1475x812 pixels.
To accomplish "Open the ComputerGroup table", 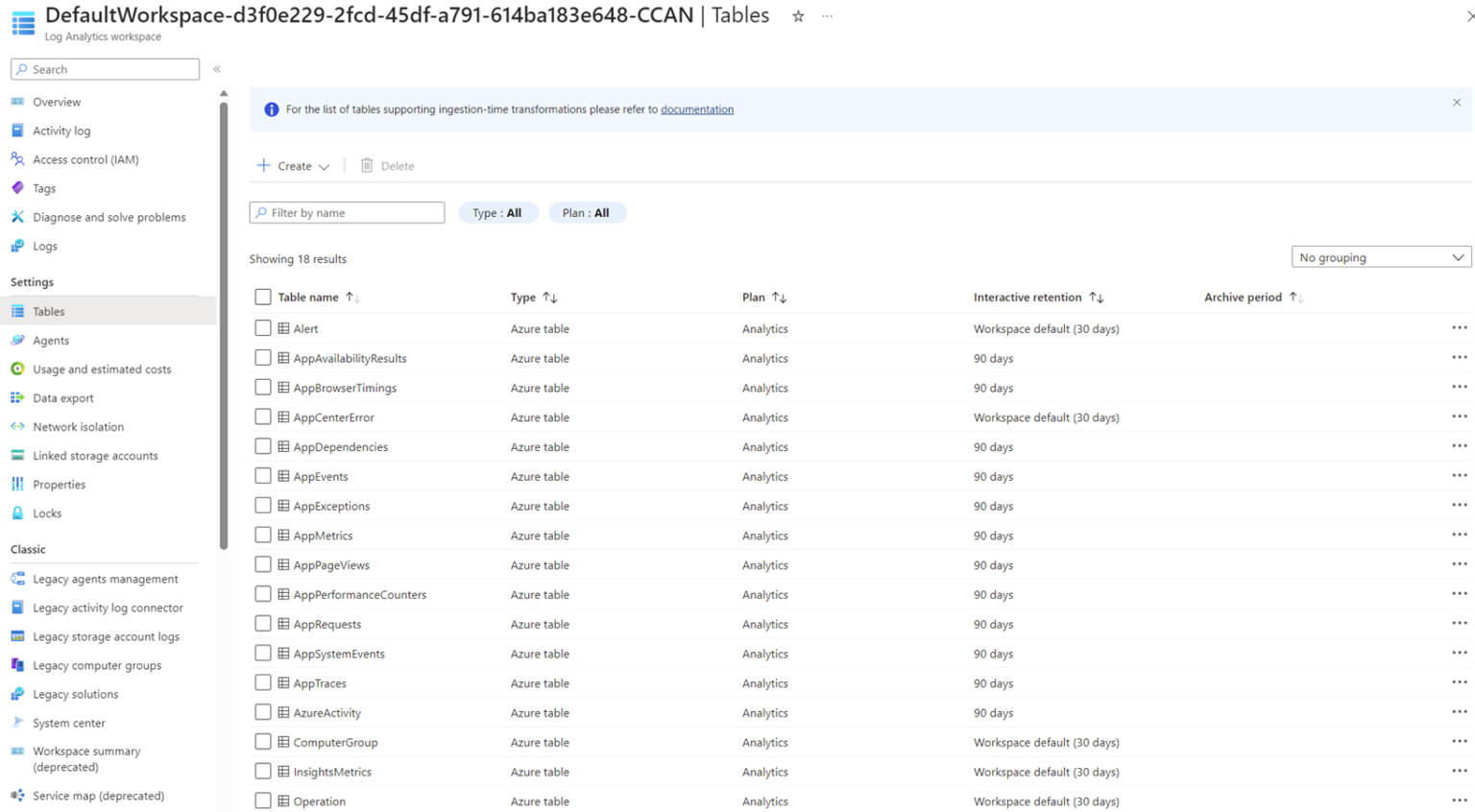I will click(335, 742).
